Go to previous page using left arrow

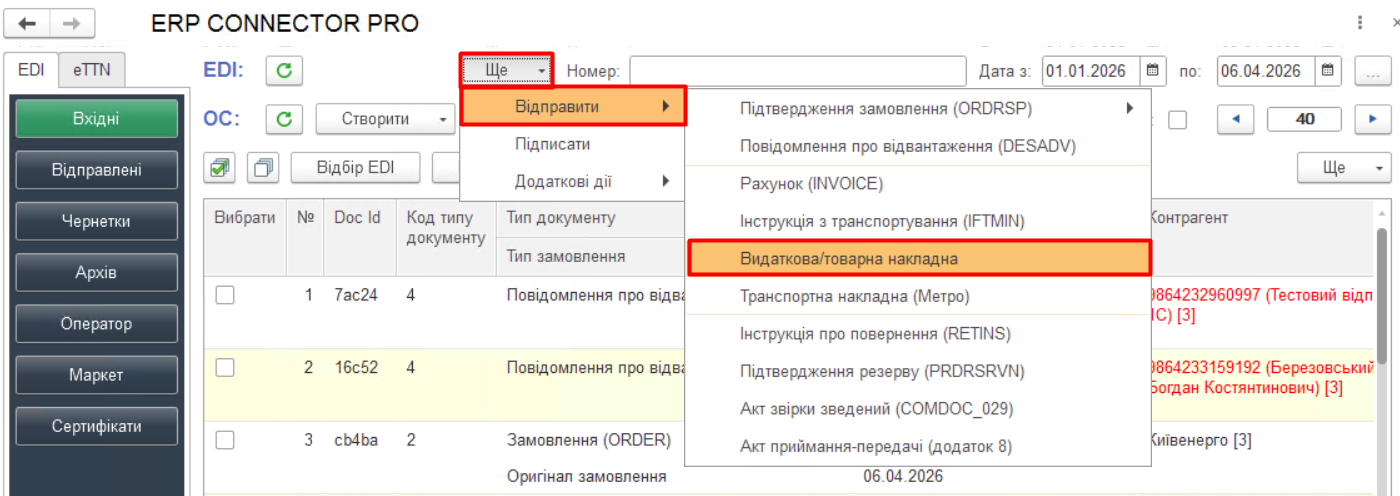(1236, 119)
